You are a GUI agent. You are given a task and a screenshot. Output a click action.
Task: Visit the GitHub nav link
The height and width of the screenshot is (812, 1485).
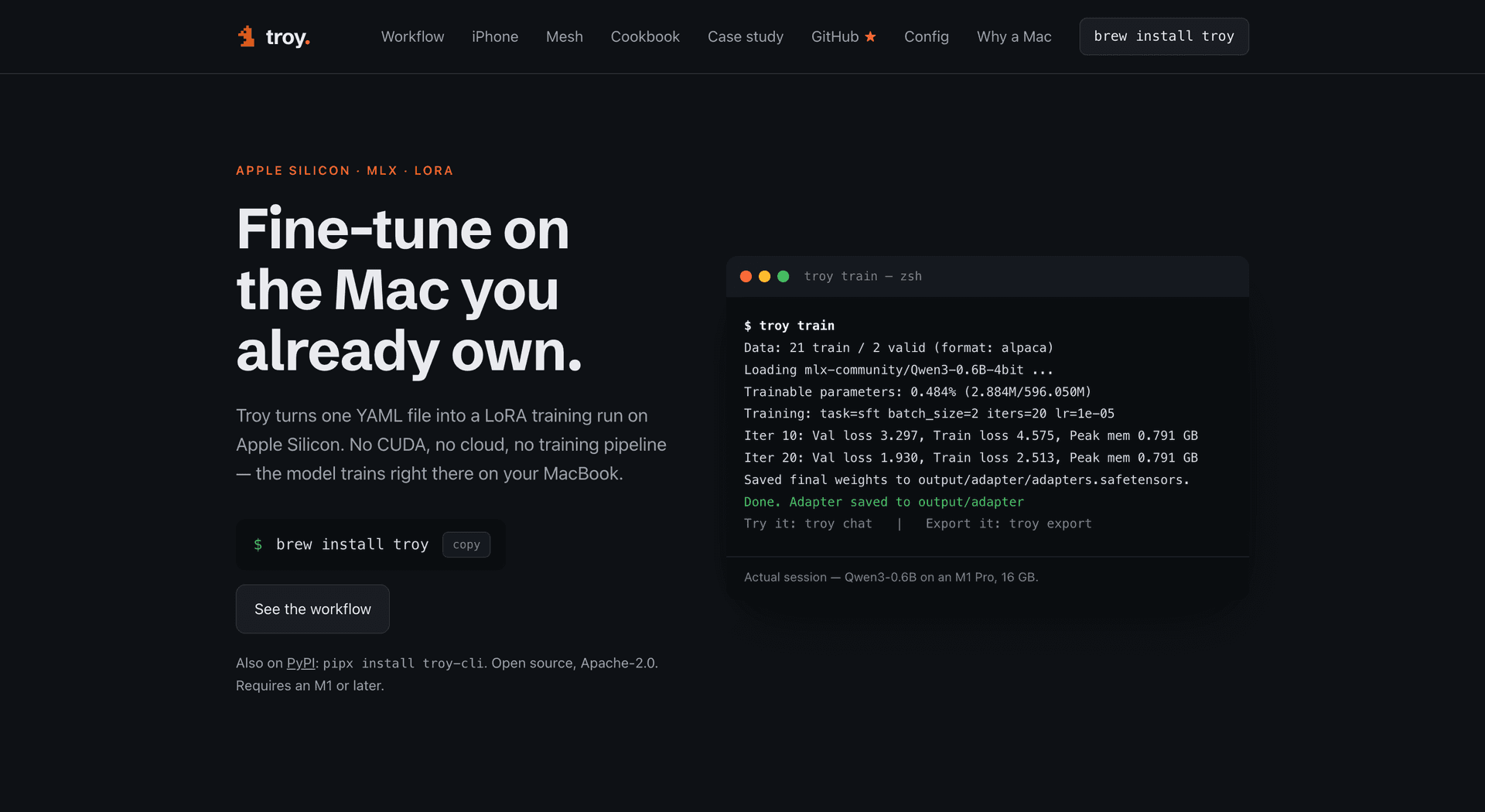(843, 36)
